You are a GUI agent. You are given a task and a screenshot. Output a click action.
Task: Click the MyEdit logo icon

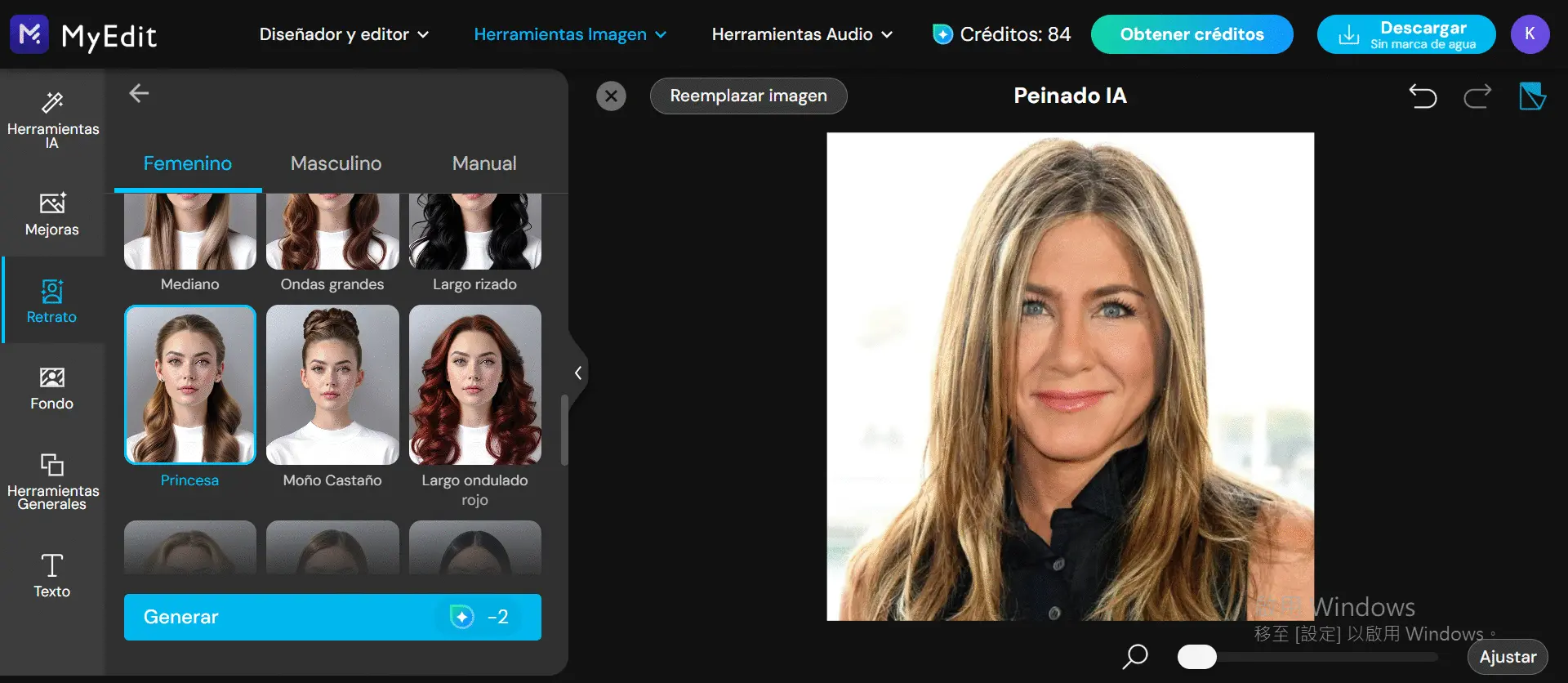[x=29, y=34]
